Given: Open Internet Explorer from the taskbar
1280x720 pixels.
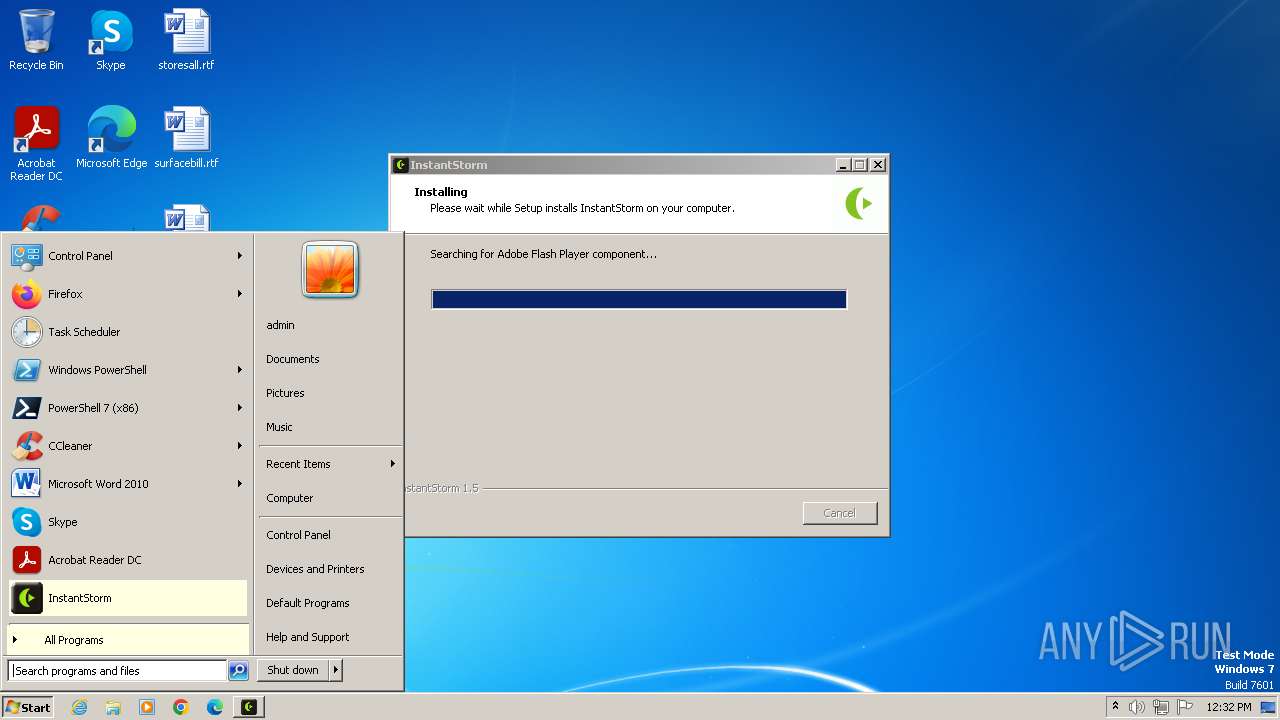Looking at the screenshot, I should [x=80, y=707].
